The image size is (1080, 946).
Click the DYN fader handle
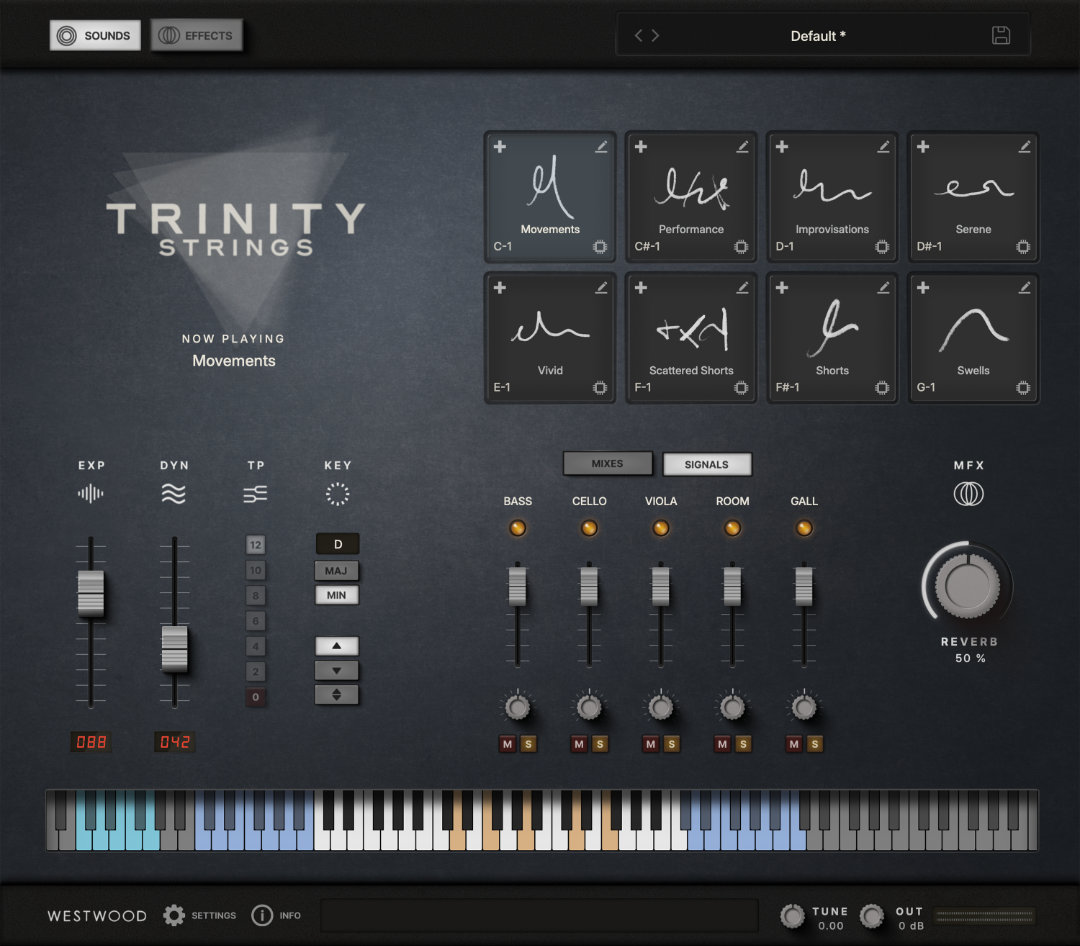[x=174, y=648]
